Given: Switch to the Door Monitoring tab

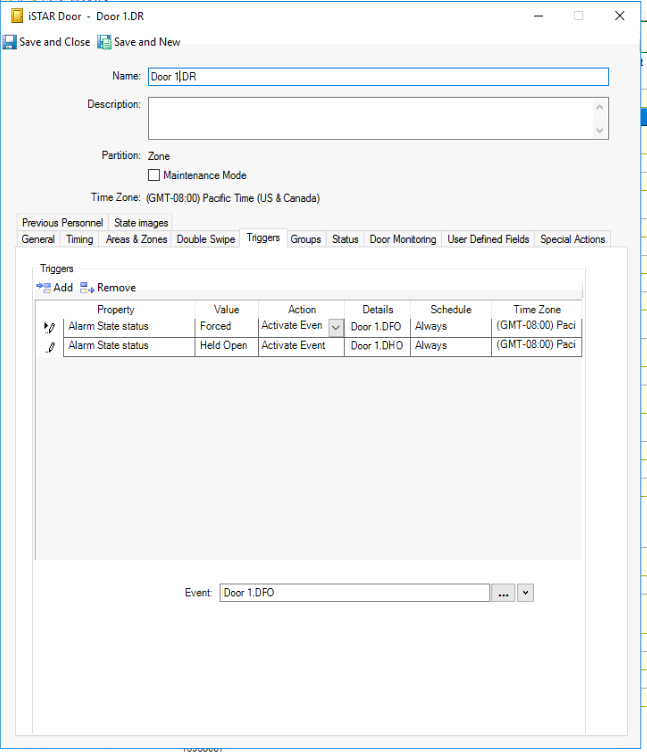Looking at the screenshot, I should click(402, 239).
